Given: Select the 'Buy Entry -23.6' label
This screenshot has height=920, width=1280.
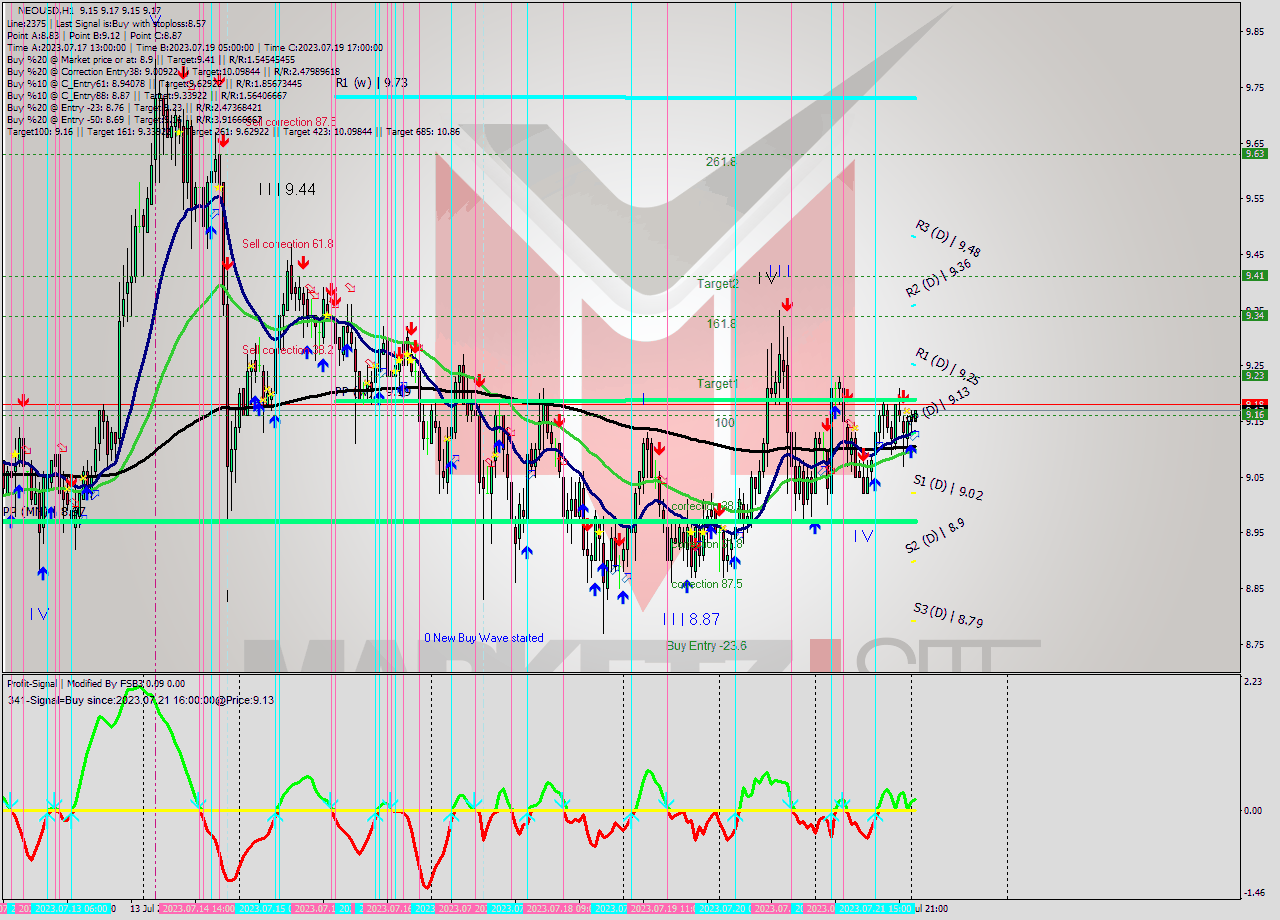Looking at the screenshot, I should point(706,646).
